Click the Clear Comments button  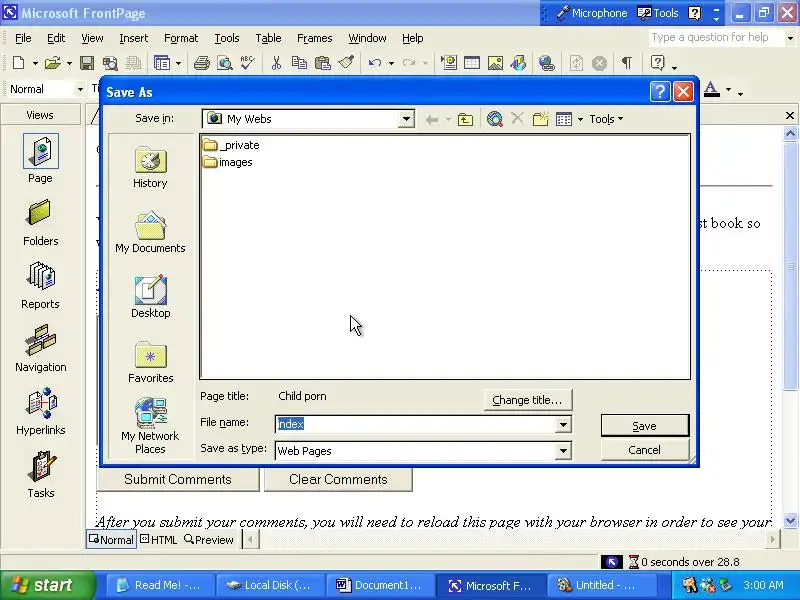coord(338,480)
